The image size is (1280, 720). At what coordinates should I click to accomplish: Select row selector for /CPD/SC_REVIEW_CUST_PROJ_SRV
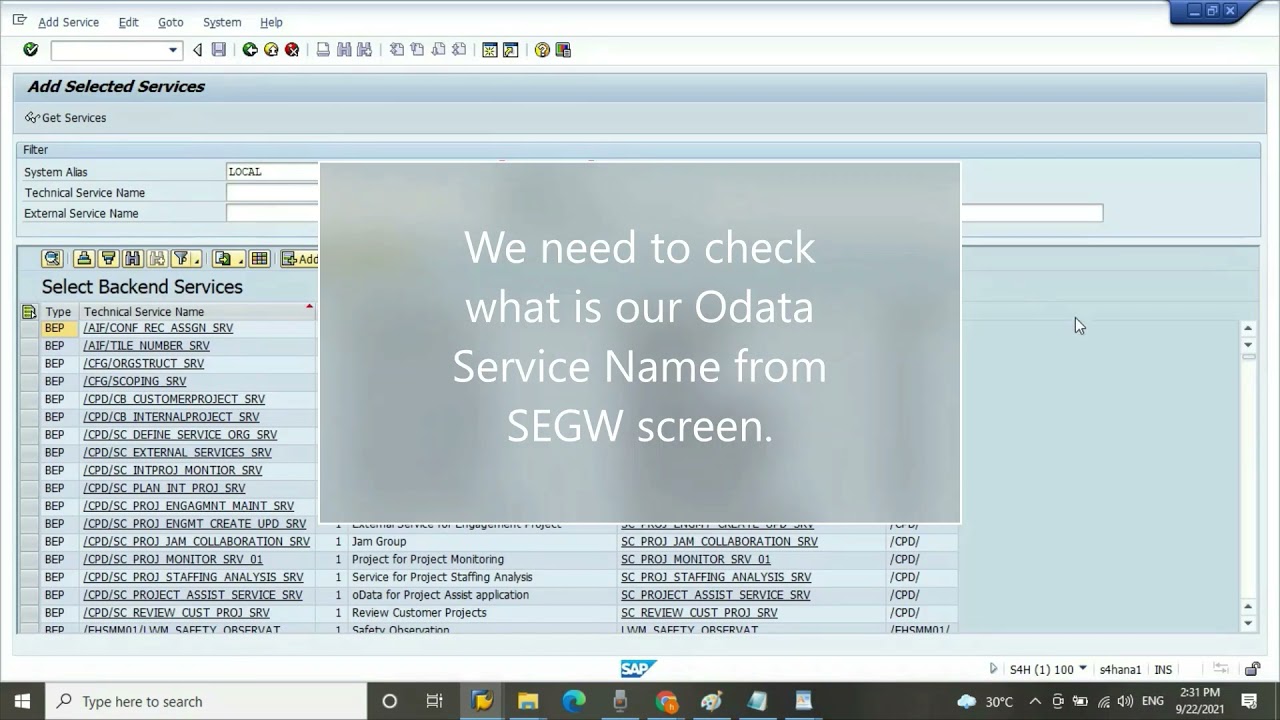pyautogui.click(x=29, y=613)
